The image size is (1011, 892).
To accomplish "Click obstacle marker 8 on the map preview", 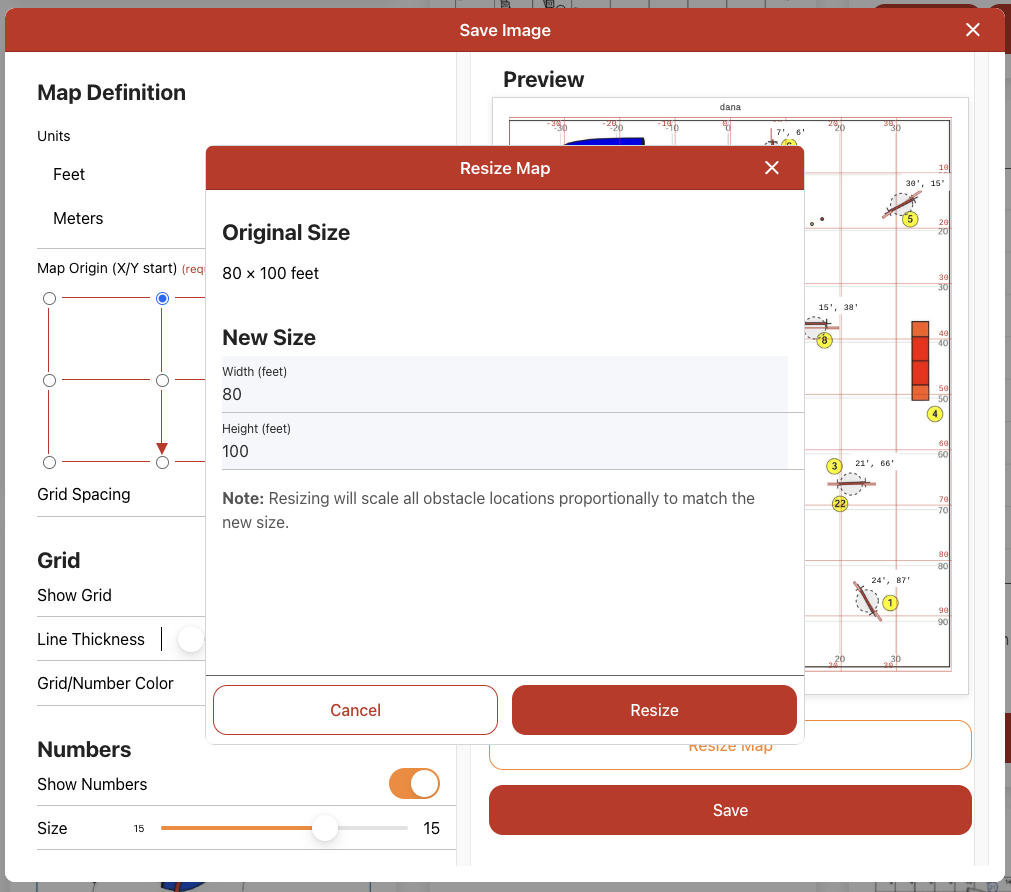I will point(823,340).
